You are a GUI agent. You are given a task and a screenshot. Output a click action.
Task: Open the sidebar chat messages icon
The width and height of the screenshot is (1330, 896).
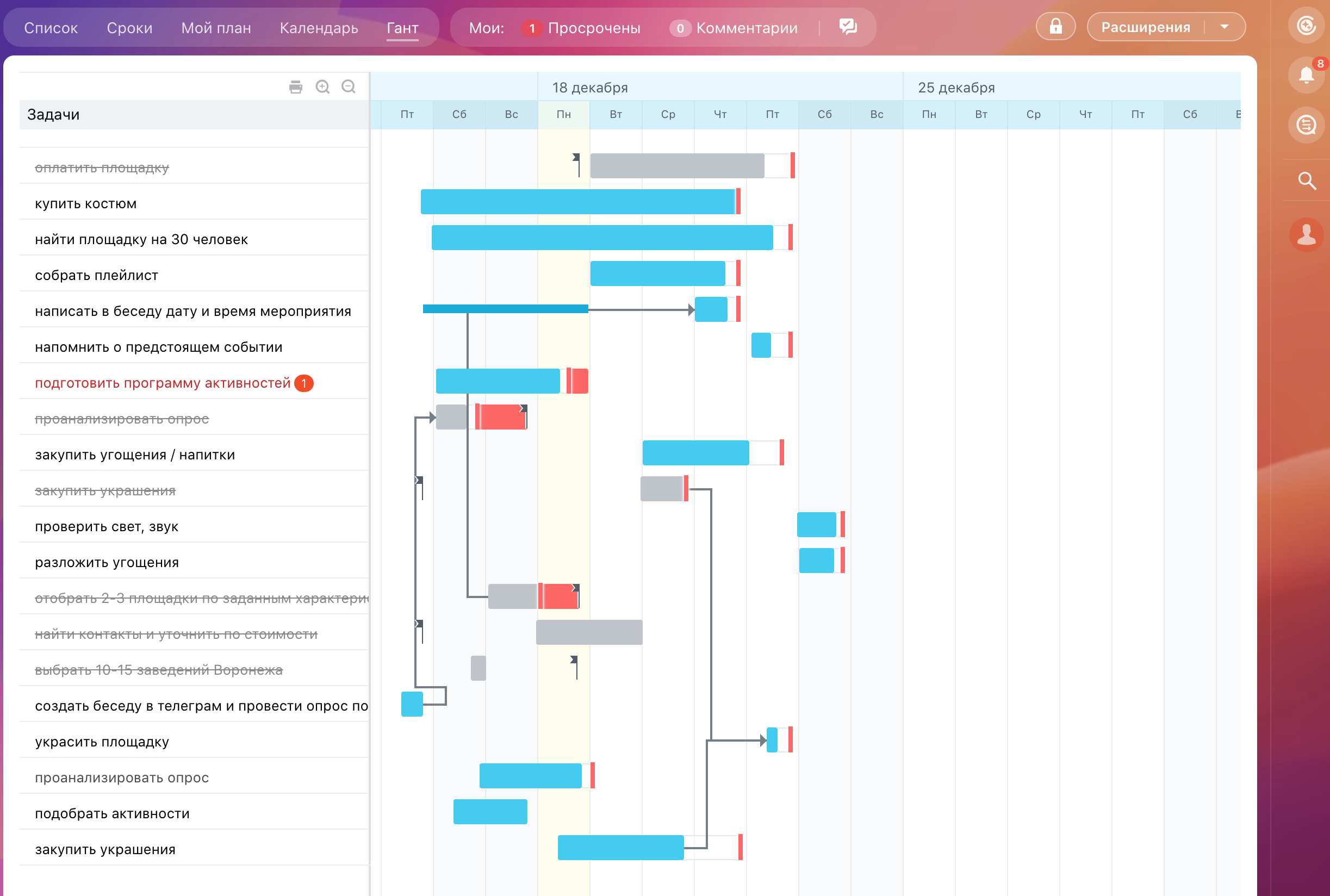tap(1306, 125)
